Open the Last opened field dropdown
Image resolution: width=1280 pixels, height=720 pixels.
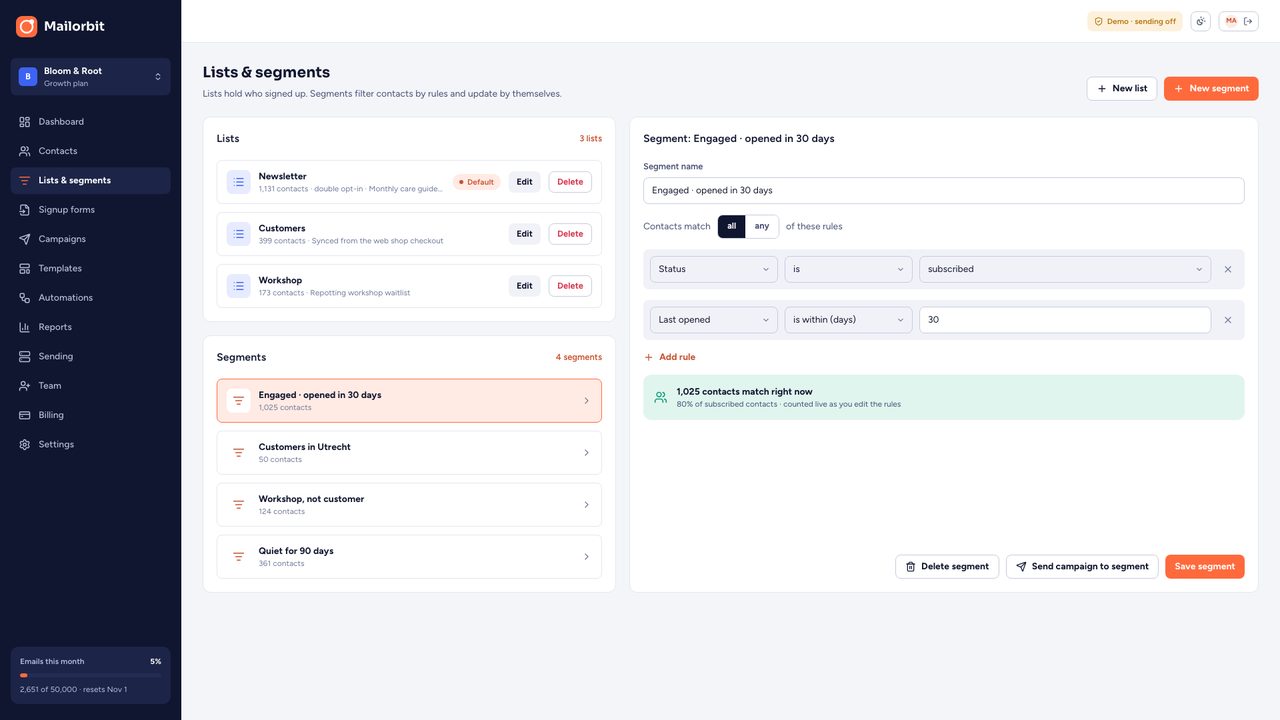click(x=714, y=320)
